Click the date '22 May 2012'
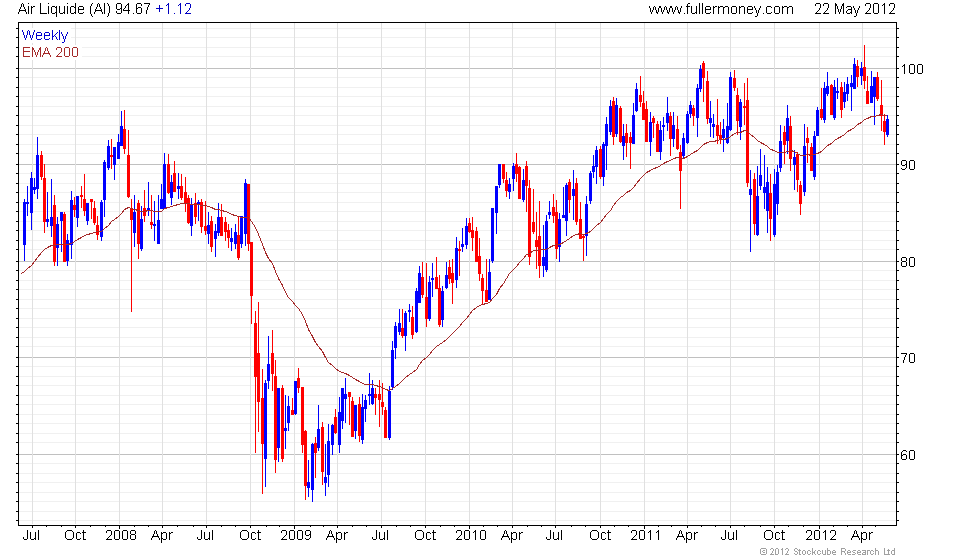This screenshot has height=560, width=980. pos(854,9)
